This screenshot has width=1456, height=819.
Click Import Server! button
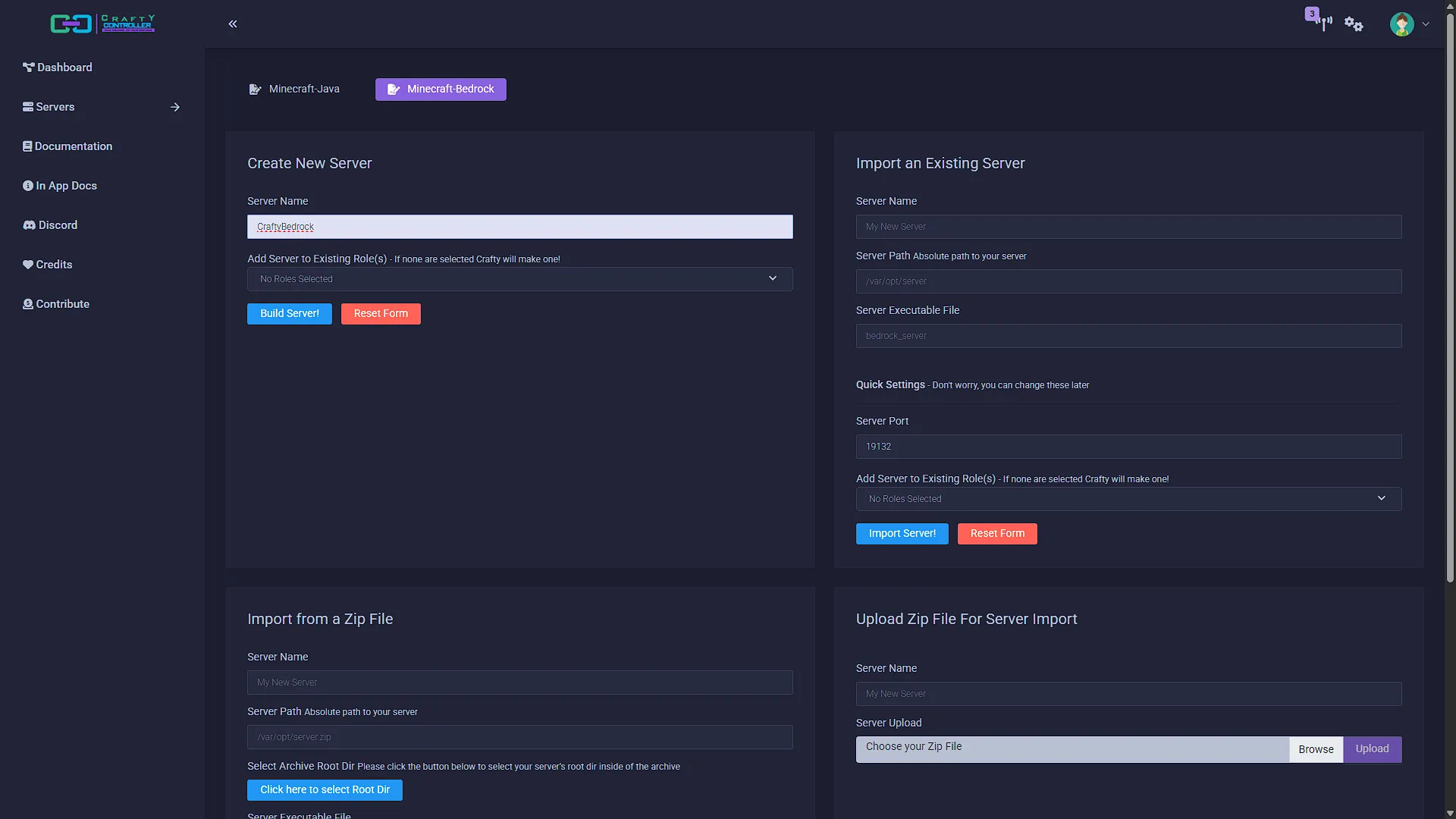[x=902, y=534]
